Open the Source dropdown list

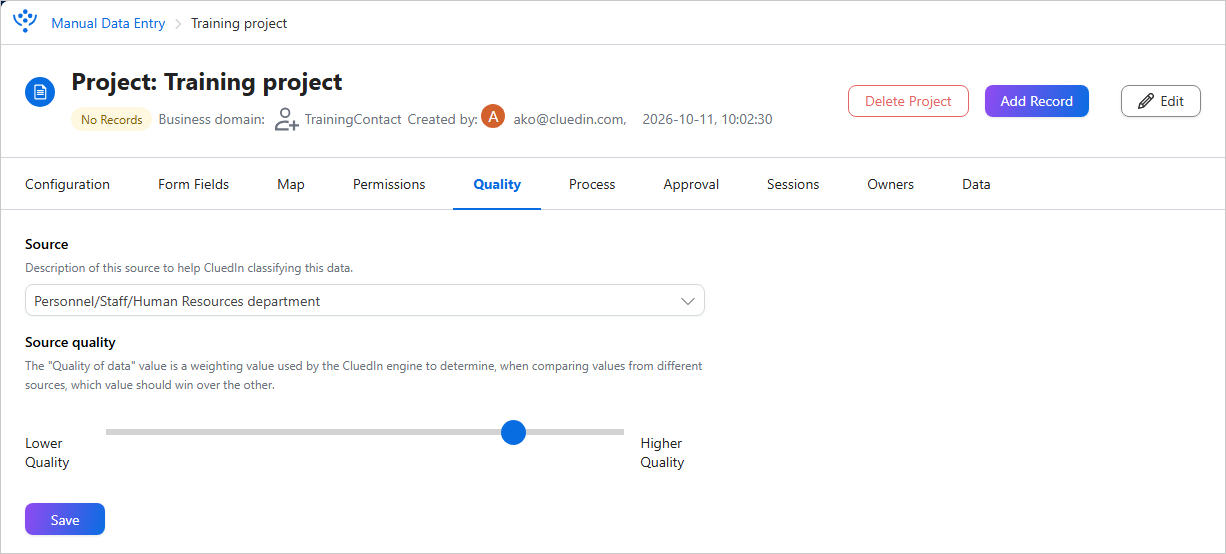pos(364,300)
